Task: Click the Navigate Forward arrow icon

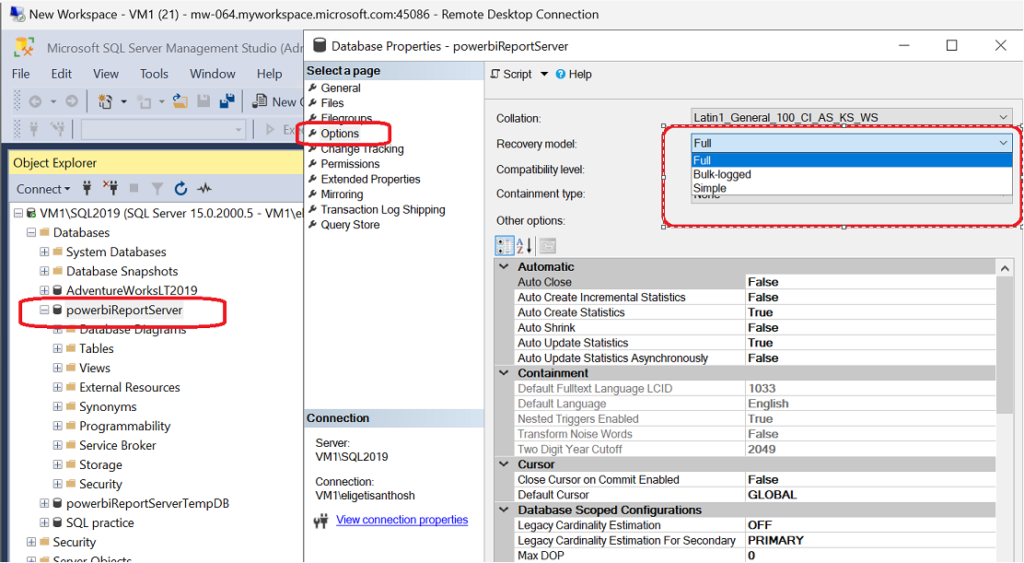Action: point(71,101)
